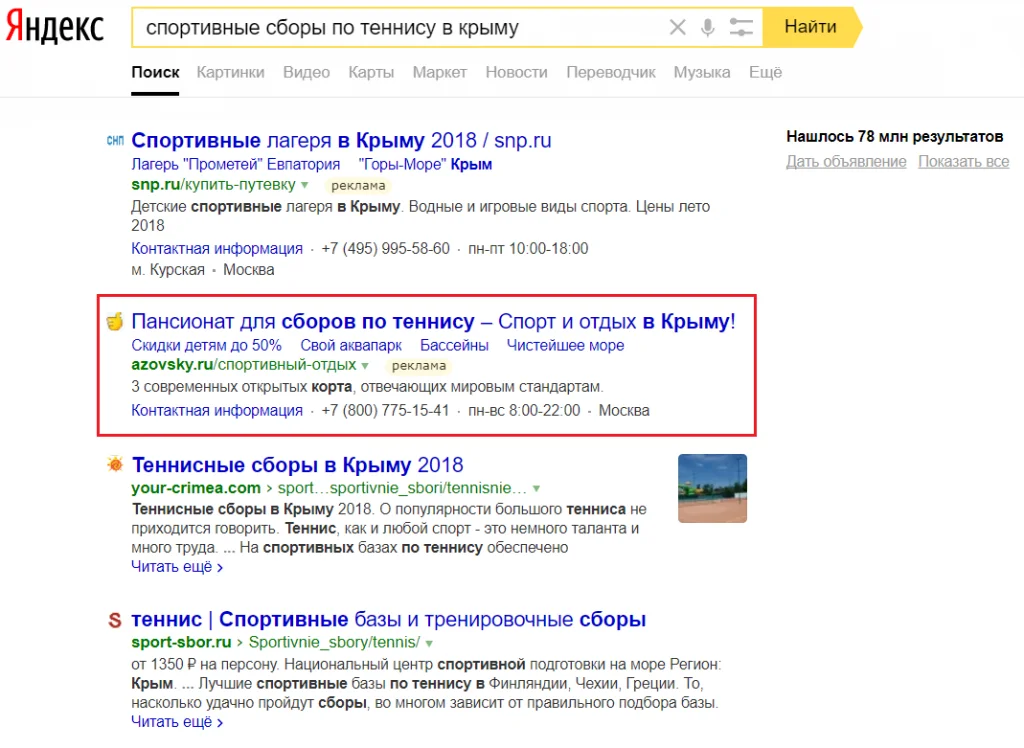Expand "Читать ещё" under Теннисные сборы result

coord(176,567)
